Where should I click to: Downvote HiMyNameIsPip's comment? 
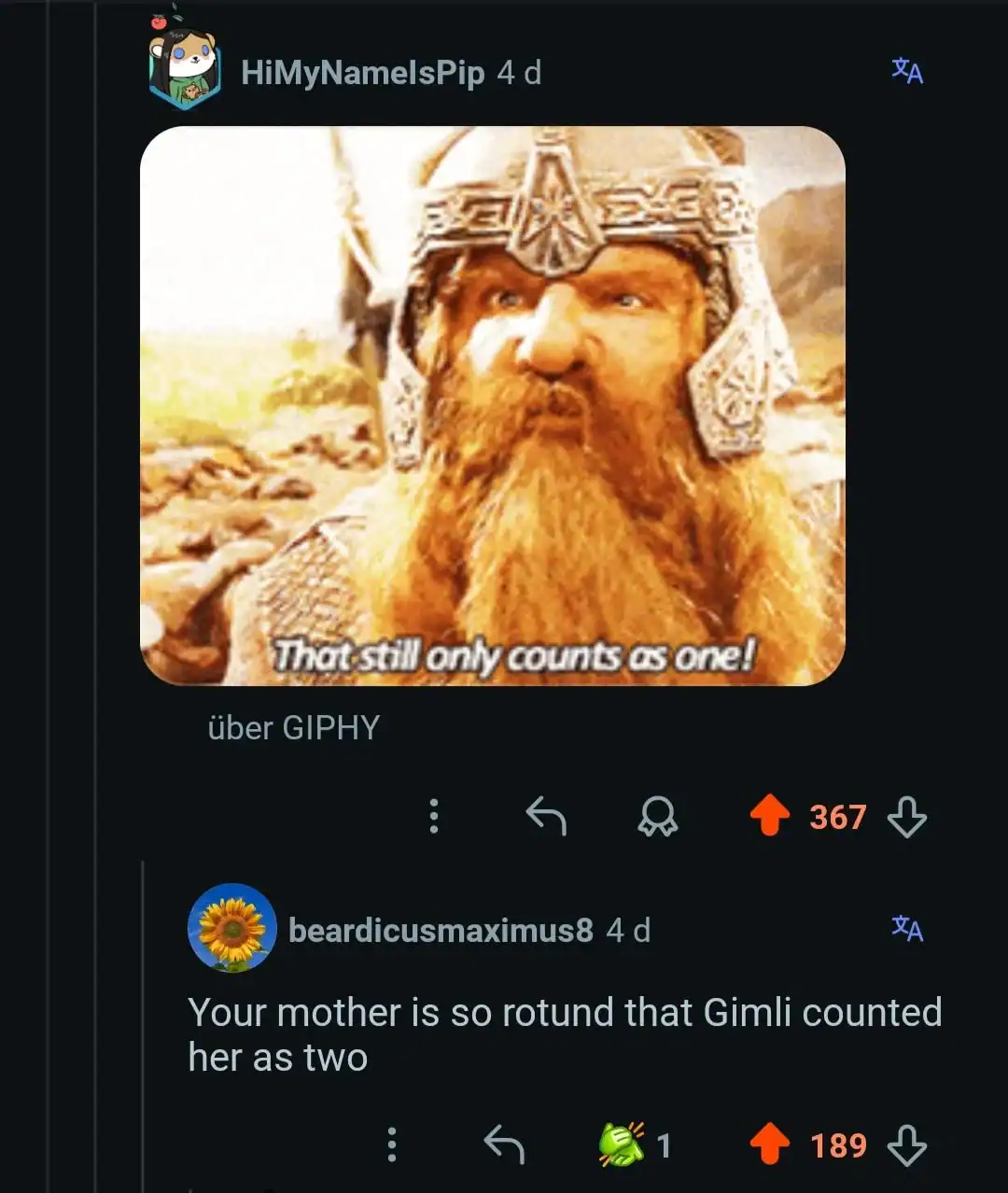pyautogui.click(x=906, y=817)
